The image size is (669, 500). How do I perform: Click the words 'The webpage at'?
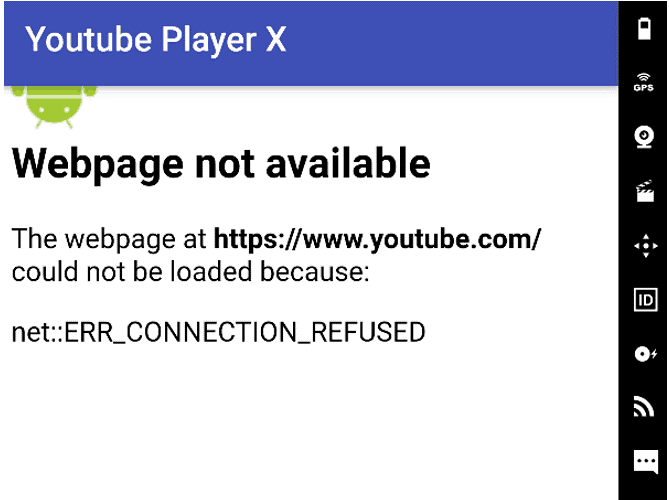tap(109, 239)
